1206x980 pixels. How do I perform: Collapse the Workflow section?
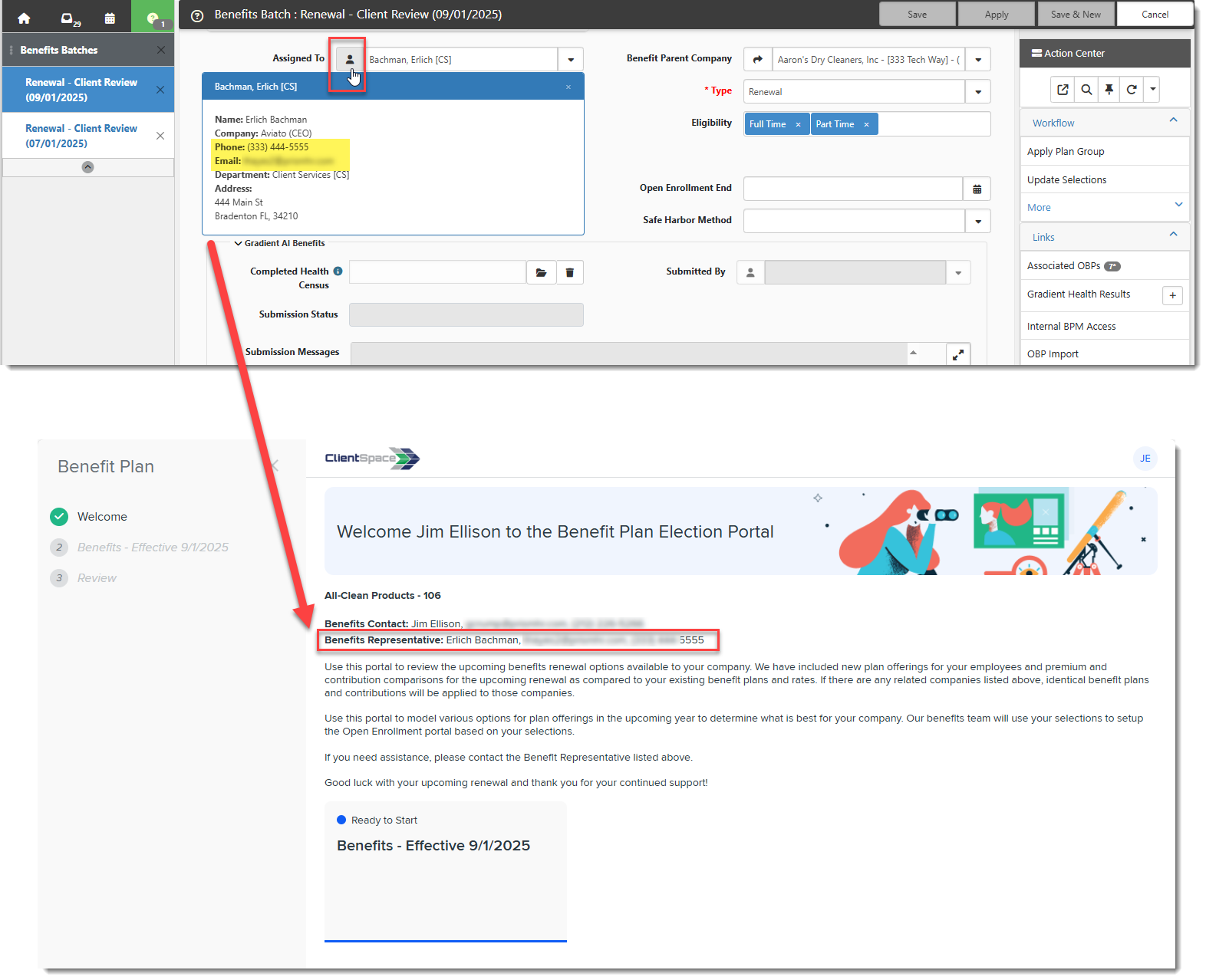tap(1173, 120)
